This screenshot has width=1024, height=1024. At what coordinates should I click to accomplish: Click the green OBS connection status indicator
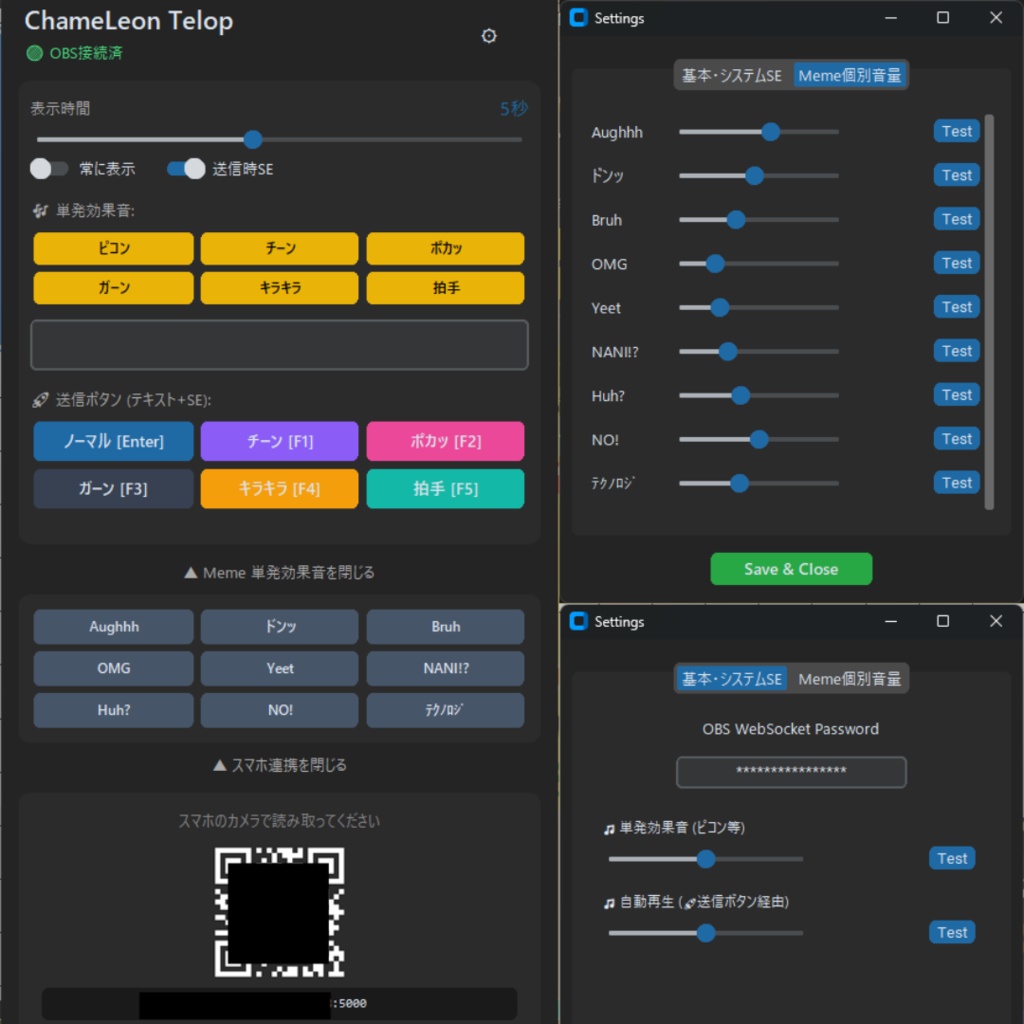35,53
